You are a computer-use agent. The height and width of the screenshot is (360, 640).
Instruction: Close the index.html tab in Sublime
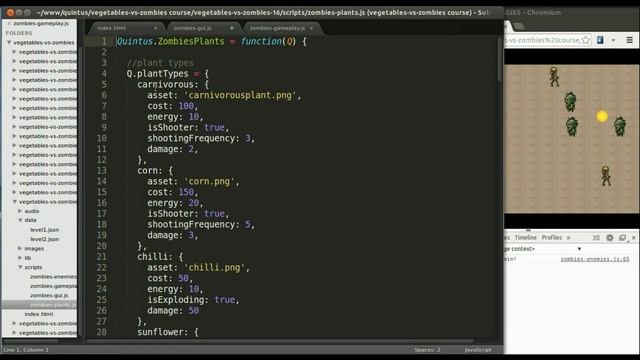click(x=156, y=28)
